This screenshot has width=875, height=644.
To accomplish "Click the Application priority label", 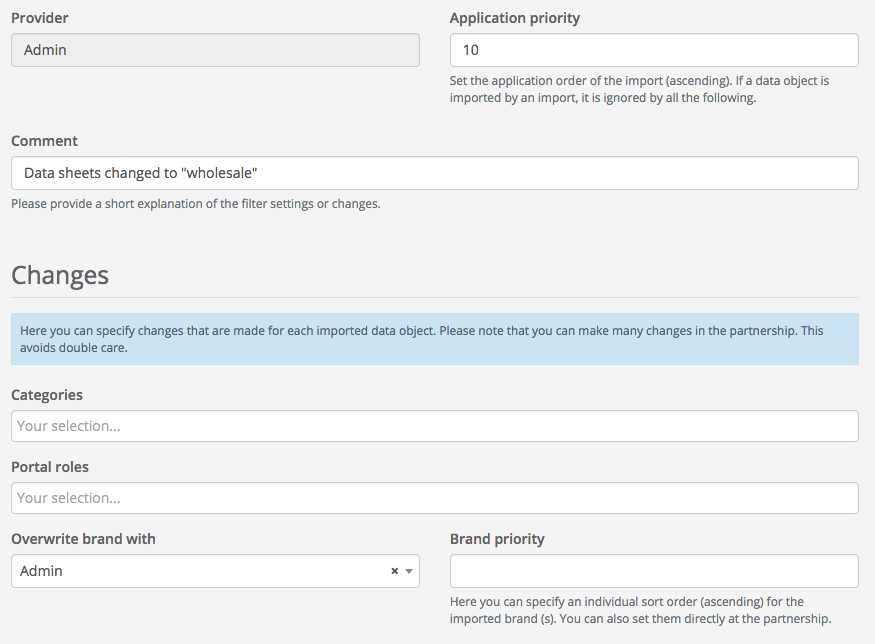I will (x=514, y=18).
